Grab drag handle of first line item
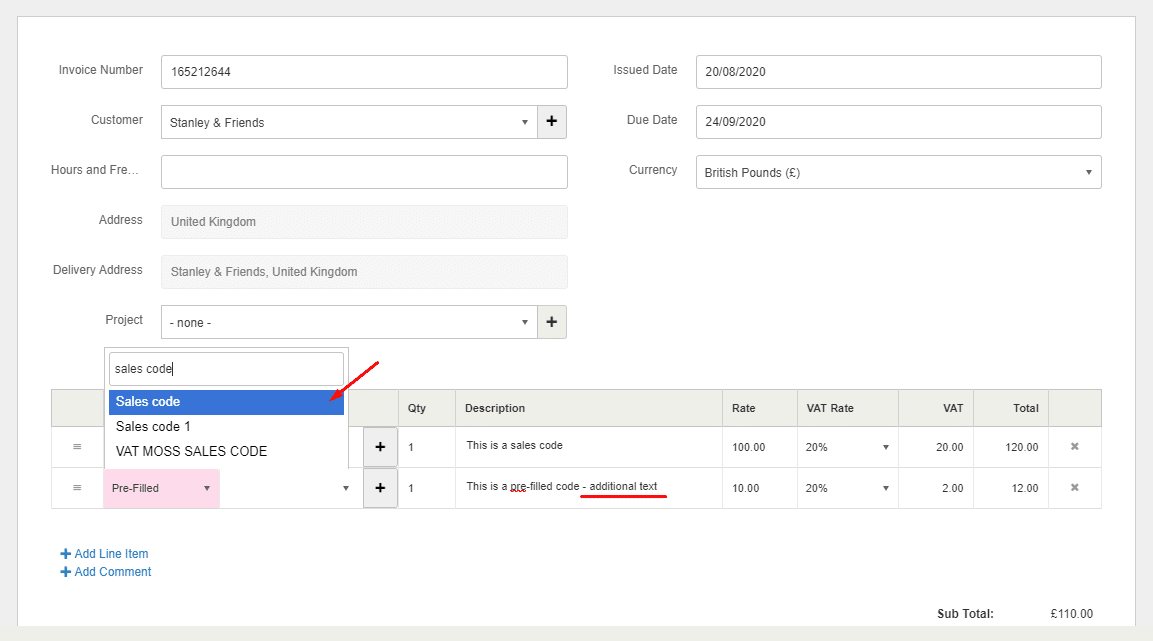 77,447
